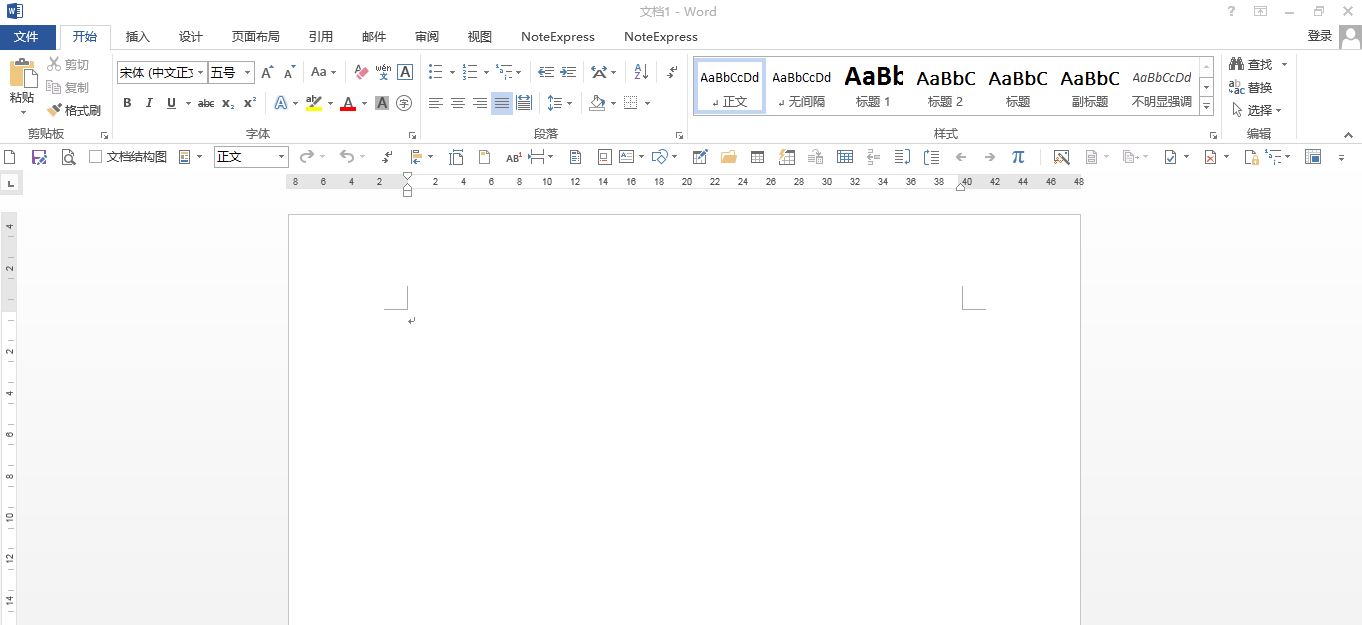Apply italic formatting

click(x=149, y=103)
